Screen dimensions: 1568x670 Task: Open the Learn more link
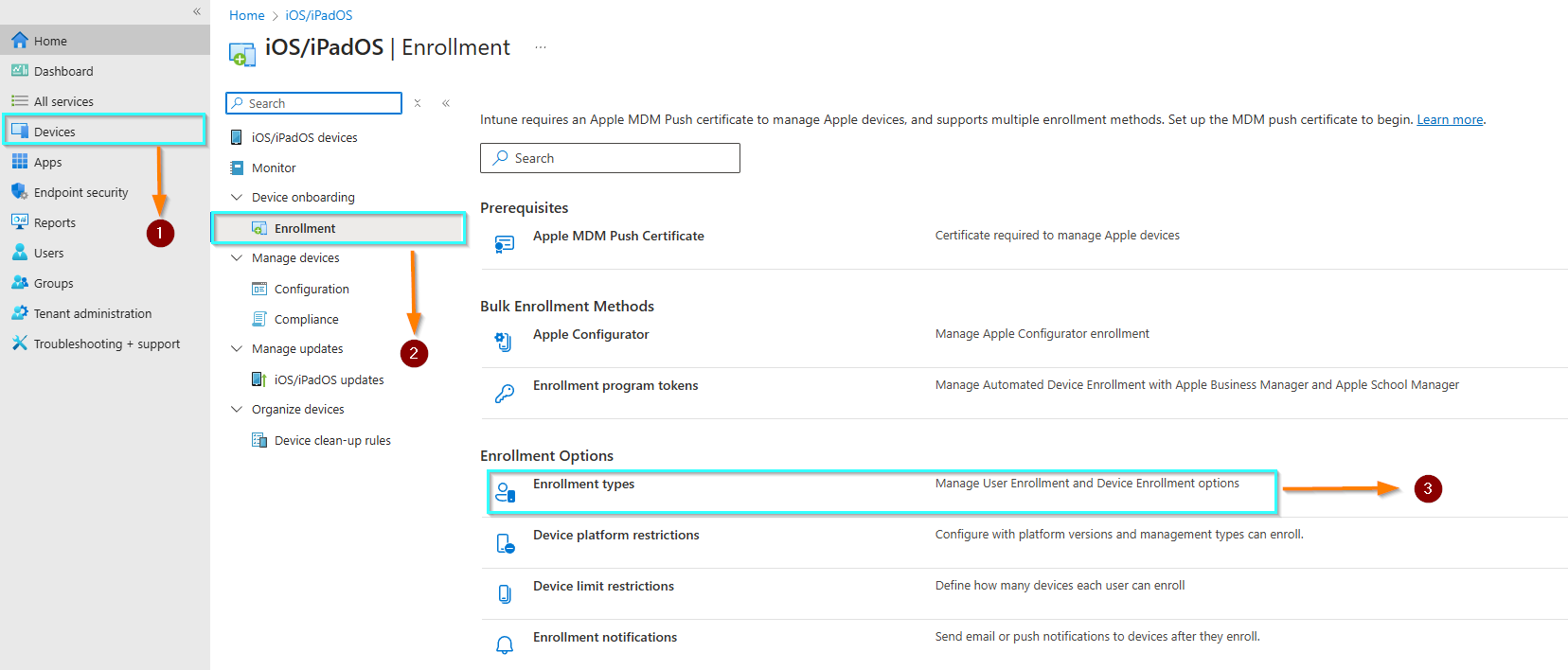click(1450, 119)
